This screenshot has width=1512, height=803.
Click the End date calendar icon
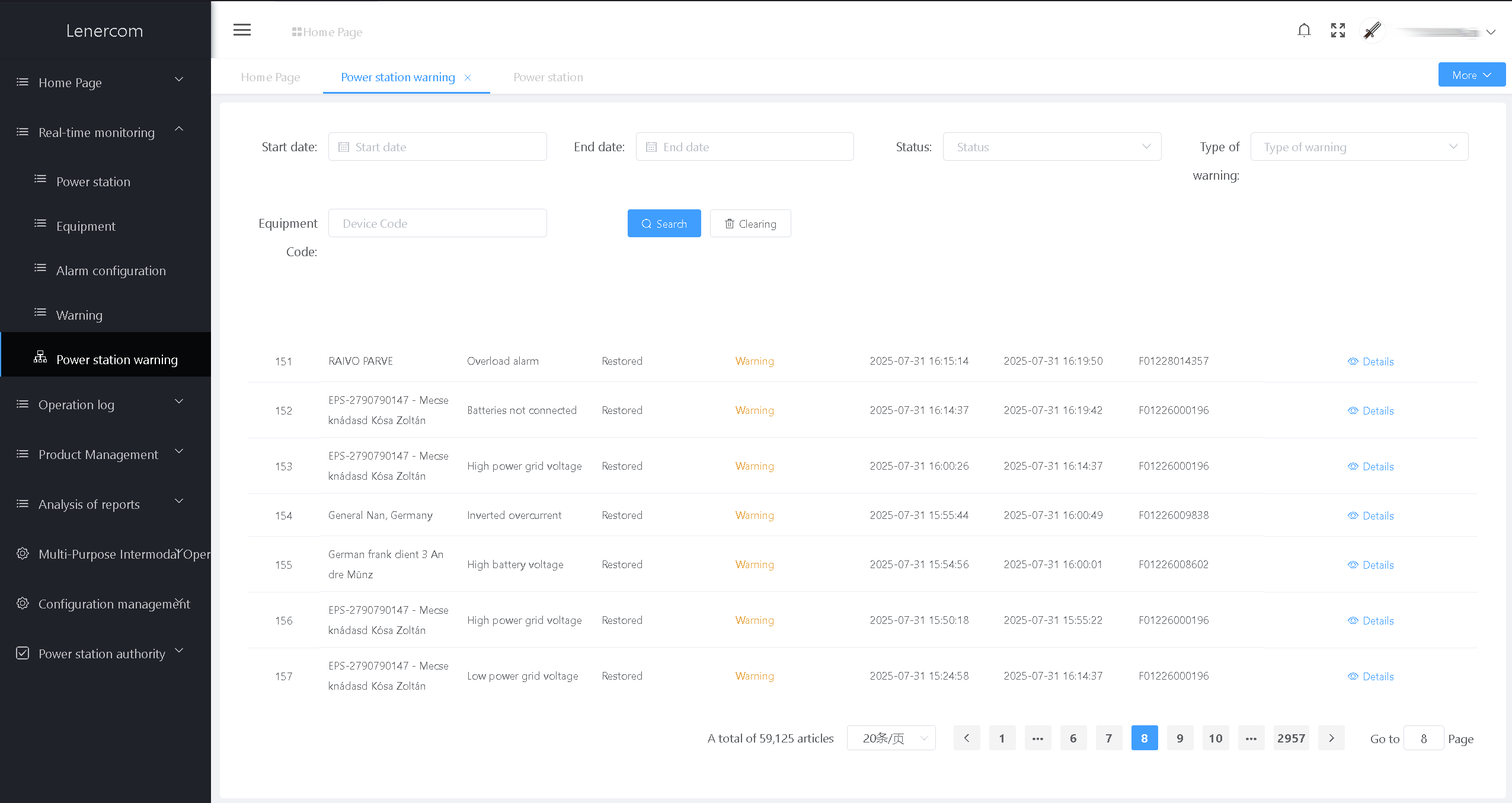(651, 147)
